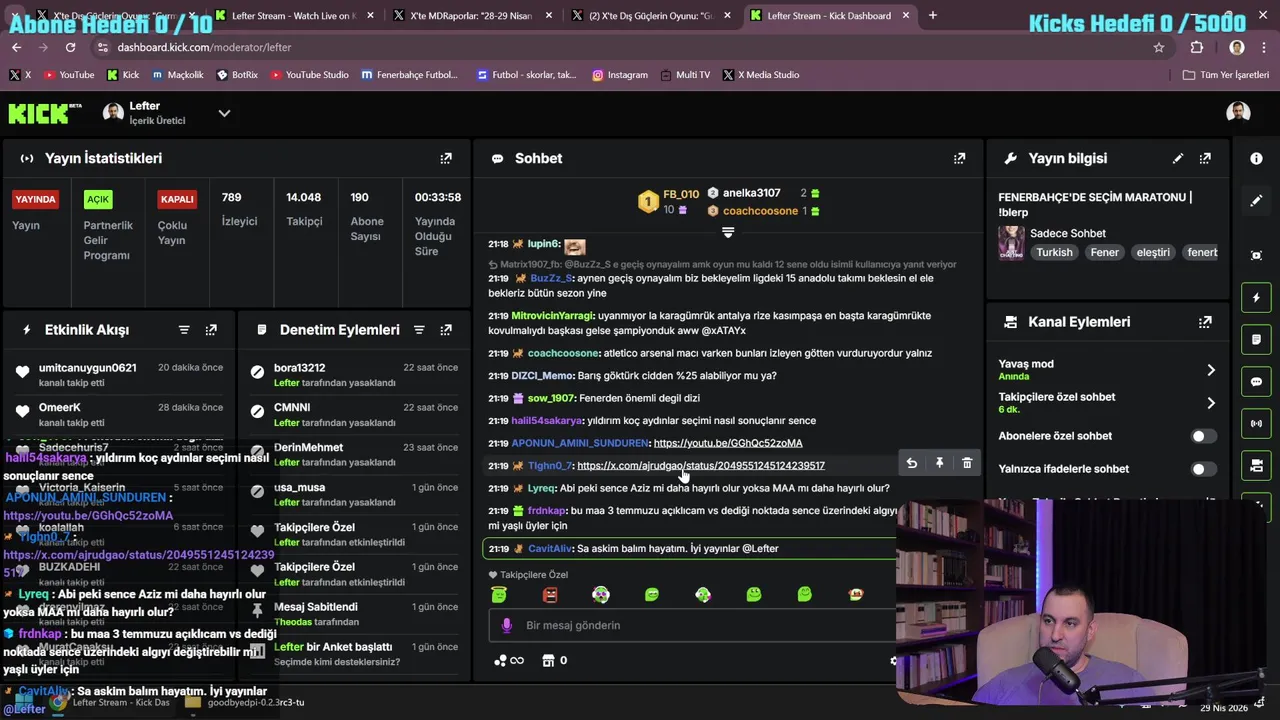
Task: Click the info icon in right sidebar
Action: coord(1256,158)
